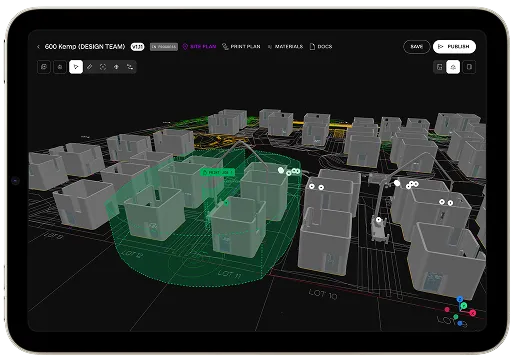Switch to the 2D plan view icon
Viewport: 515px width, 362px height.
click(440, 67)
